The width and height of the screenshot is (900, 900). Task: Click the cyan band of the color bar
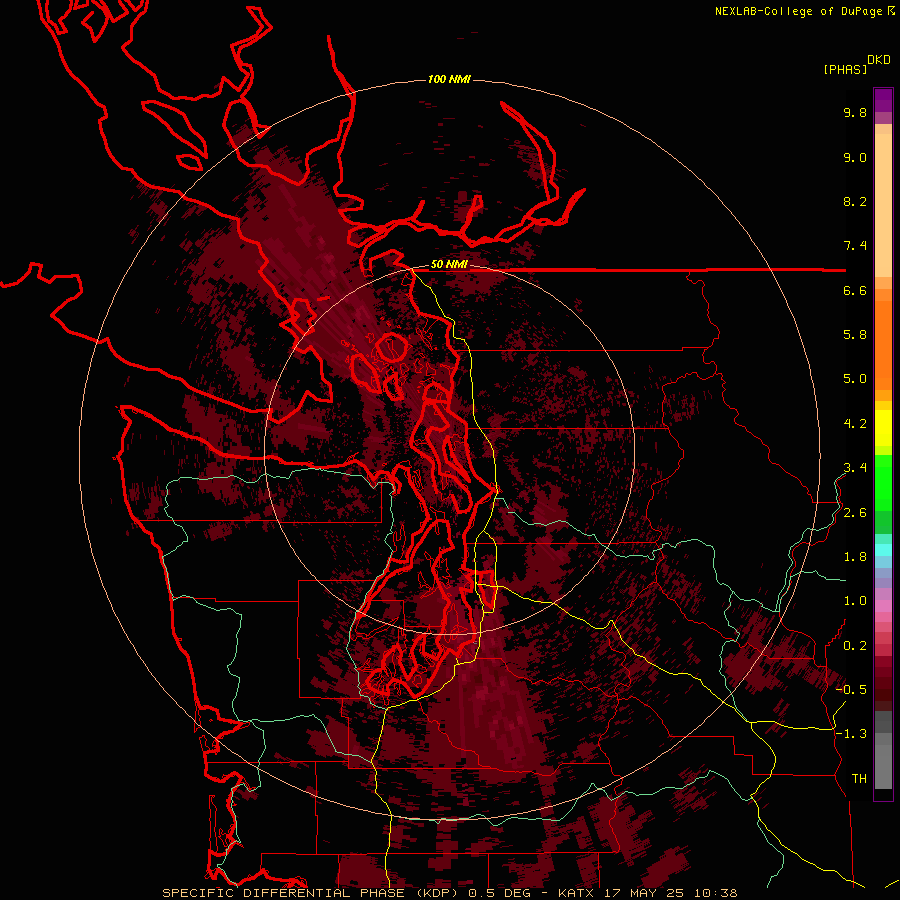pyautogui.click(x=883, y=549)
